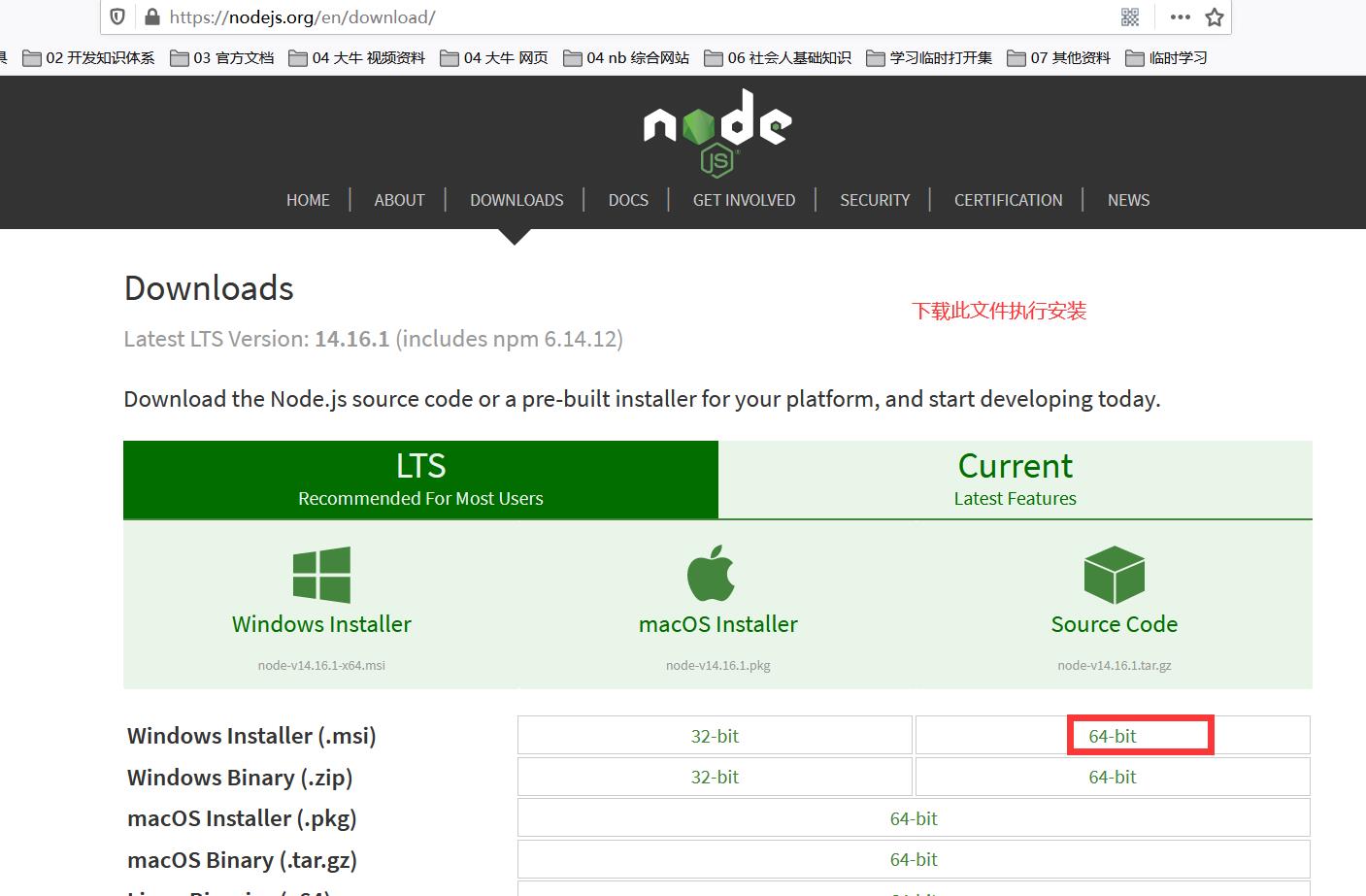Click the padlock site security icon

[151, 17]
